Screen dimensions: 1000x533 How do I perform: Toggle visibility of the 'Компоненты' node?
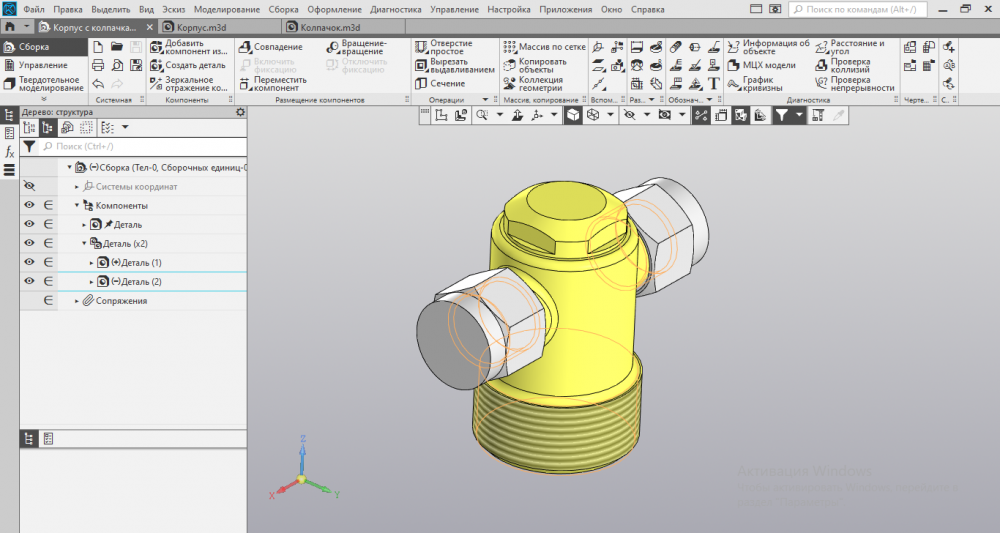click(x=29, y=205)
